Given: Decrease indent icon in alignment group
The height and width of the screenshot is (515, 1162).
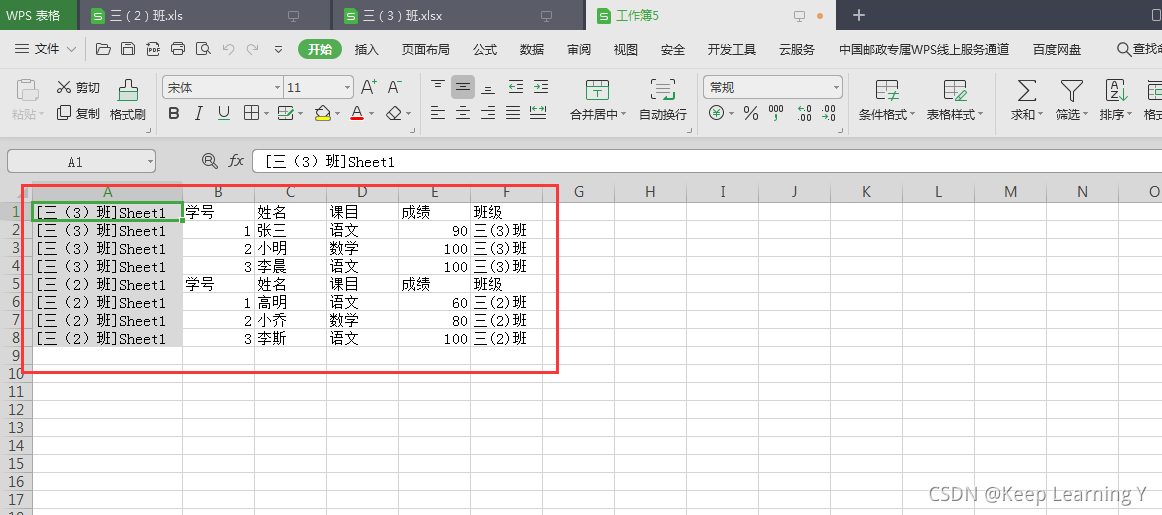Looking at the screenshot, I should [x=516, y=87].
